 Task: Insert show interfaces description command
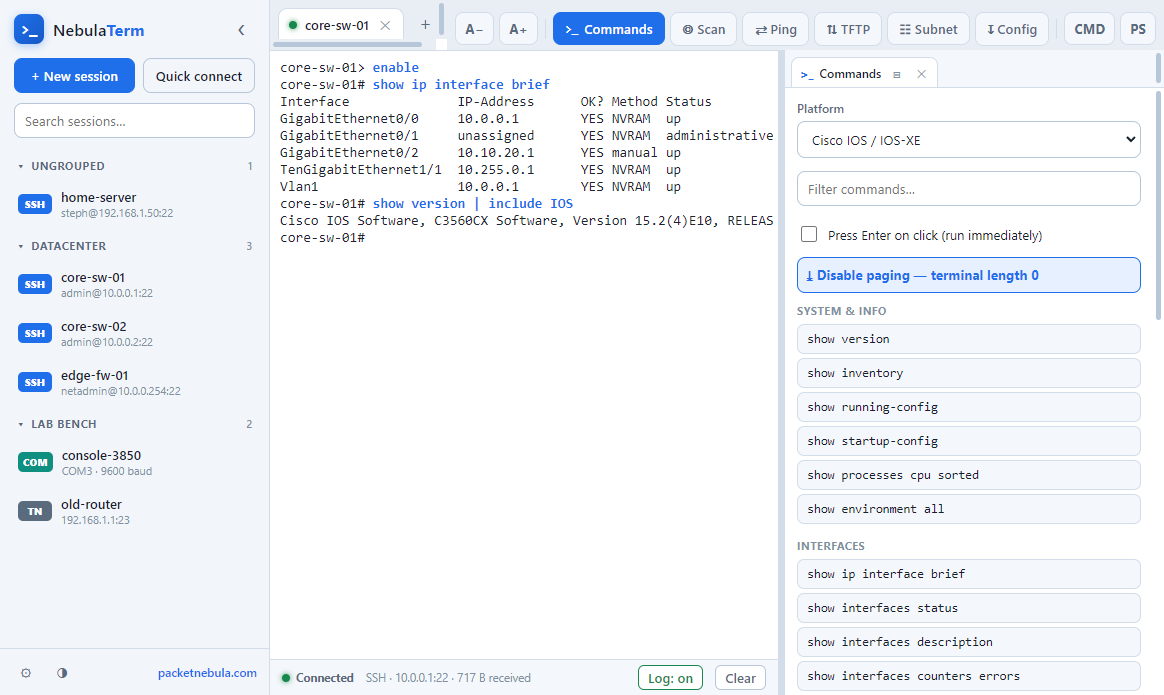click(x=969, y=642)
